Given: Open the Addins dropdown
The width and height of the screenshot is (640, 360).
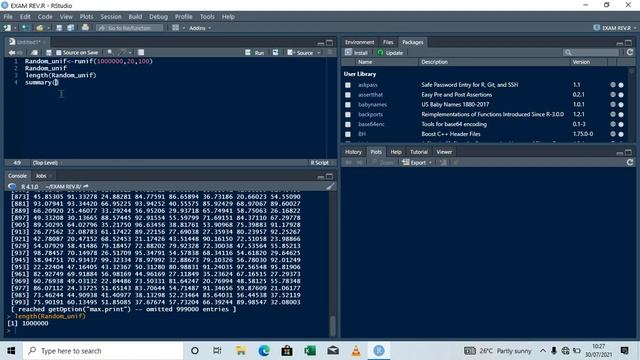Looking at the screenshot, I should (200, 28).
